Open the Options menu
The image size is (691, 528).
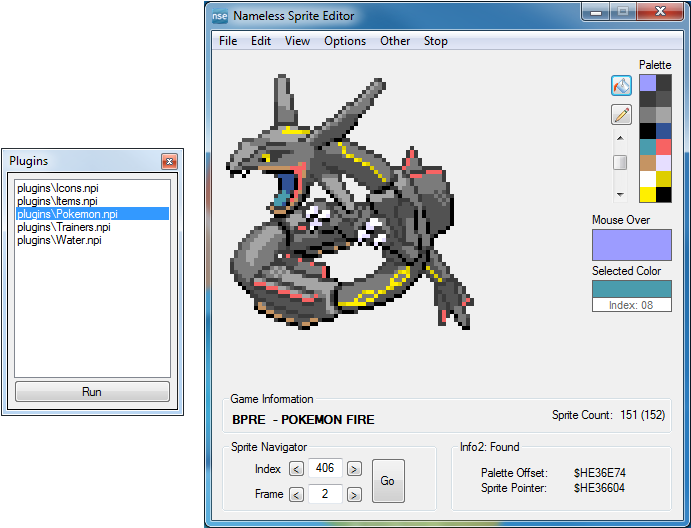[345, 41]
